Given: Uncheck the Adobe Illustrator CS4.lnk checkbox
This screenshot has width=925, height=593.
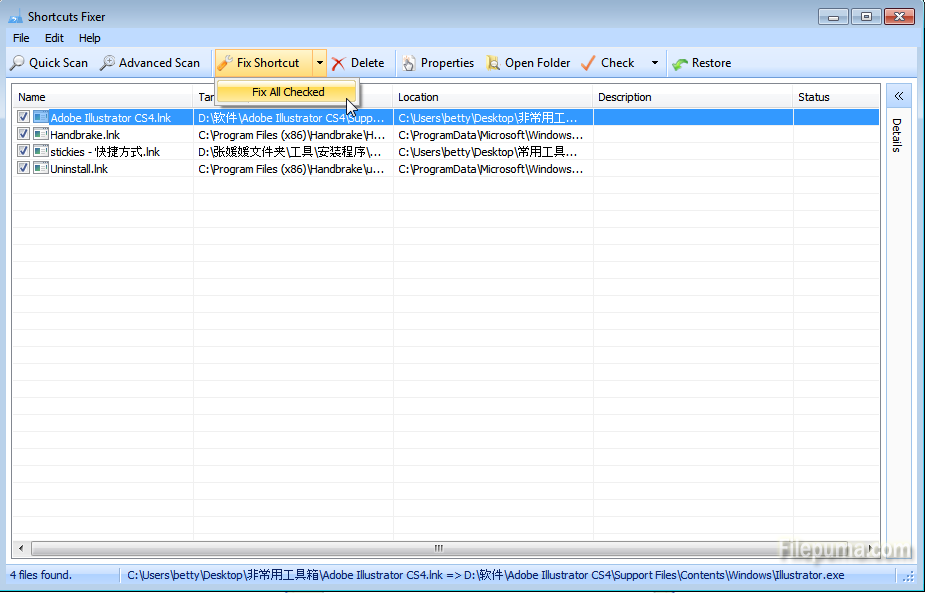Looking at the screenshot, I should pos(24,118).
